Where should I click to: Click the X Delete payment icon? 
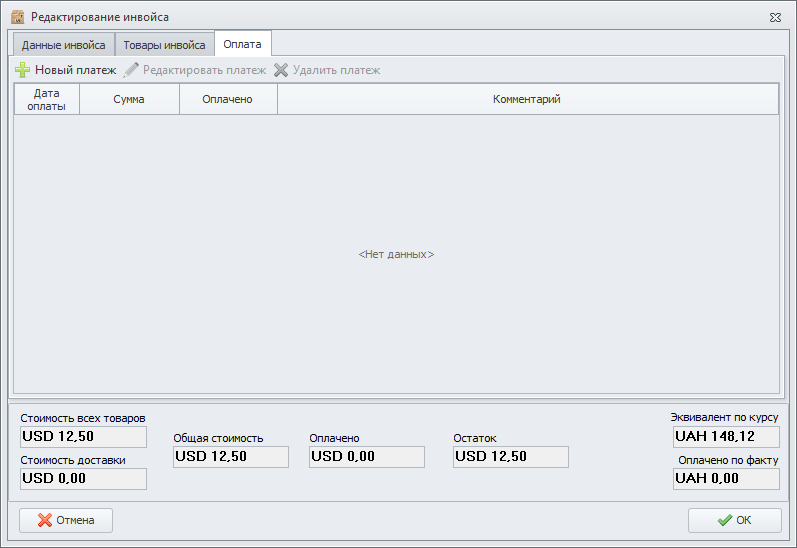(x=281, y=70)
